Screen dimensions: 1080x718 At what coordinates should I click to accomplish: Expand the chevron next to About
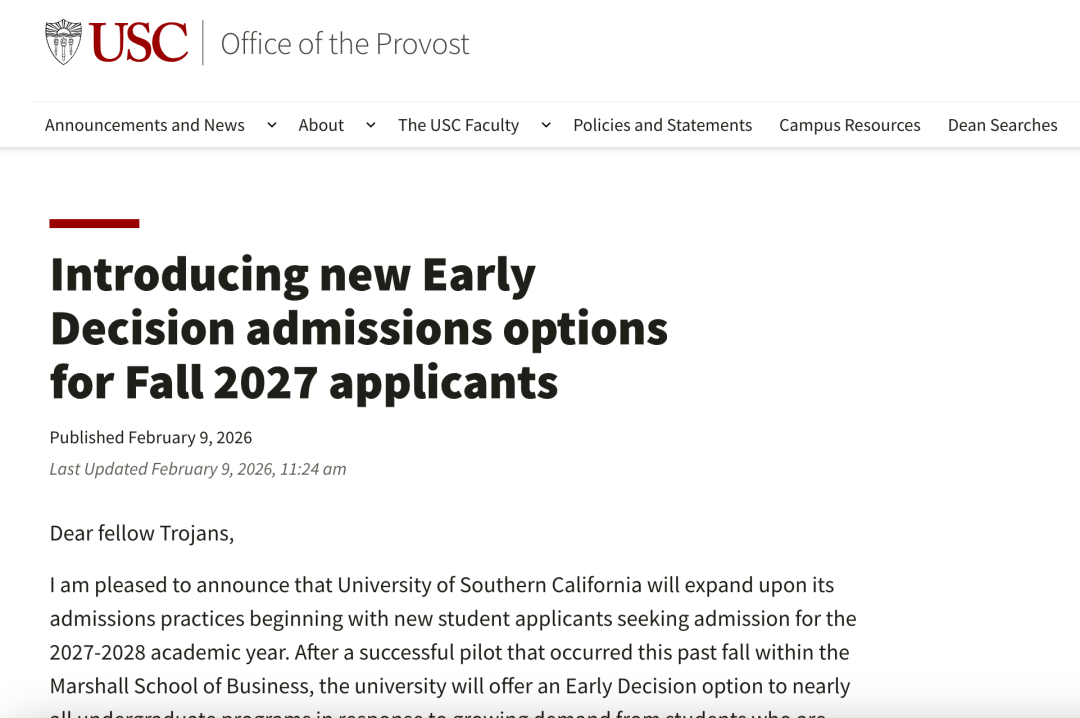(x=370, y=125)
